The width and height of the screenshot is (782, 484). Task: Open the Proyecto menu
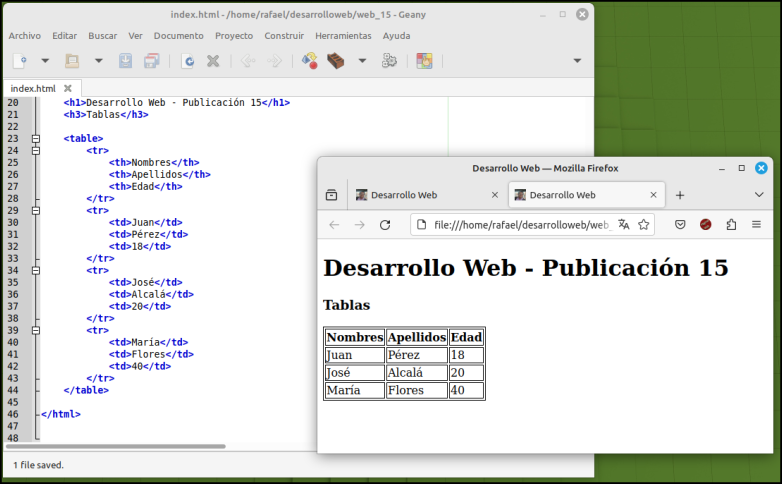tap(234, 36)
